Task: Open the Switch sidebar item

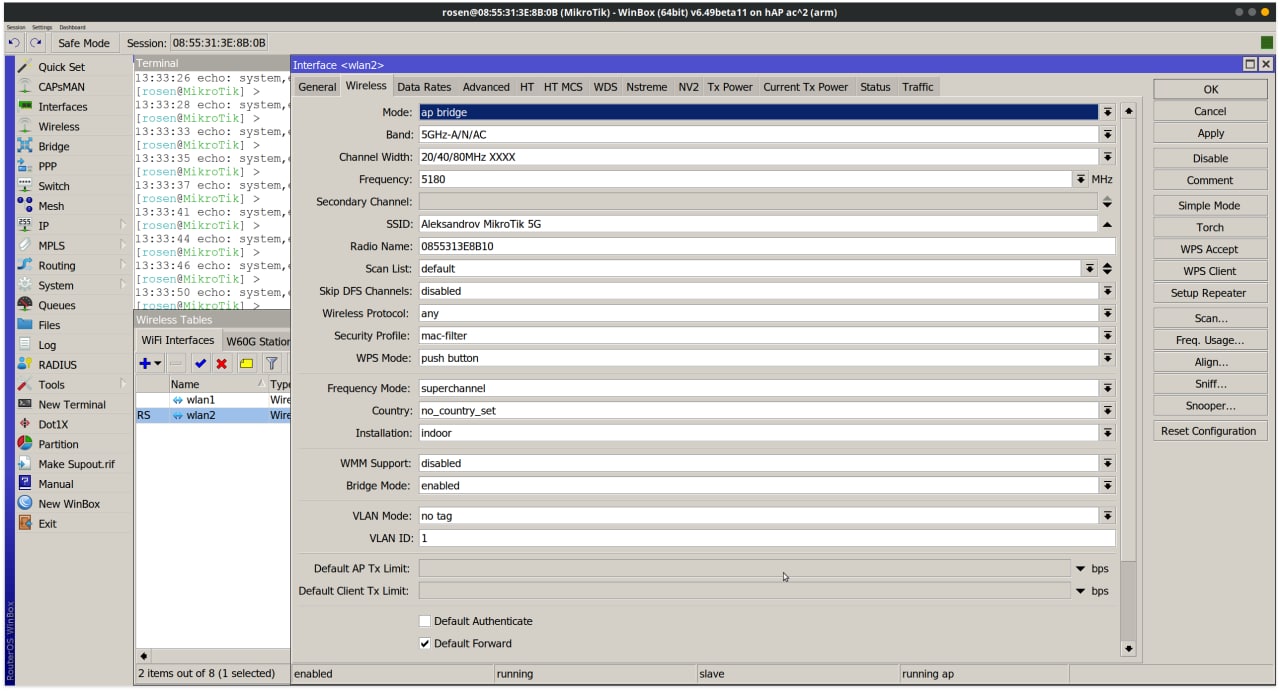Action: [x=54, y=186]
